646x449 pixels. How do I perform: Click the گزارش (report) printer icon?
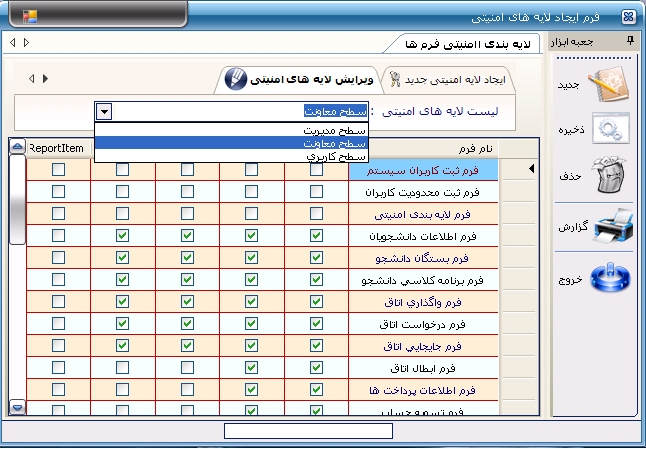[613, 227]
